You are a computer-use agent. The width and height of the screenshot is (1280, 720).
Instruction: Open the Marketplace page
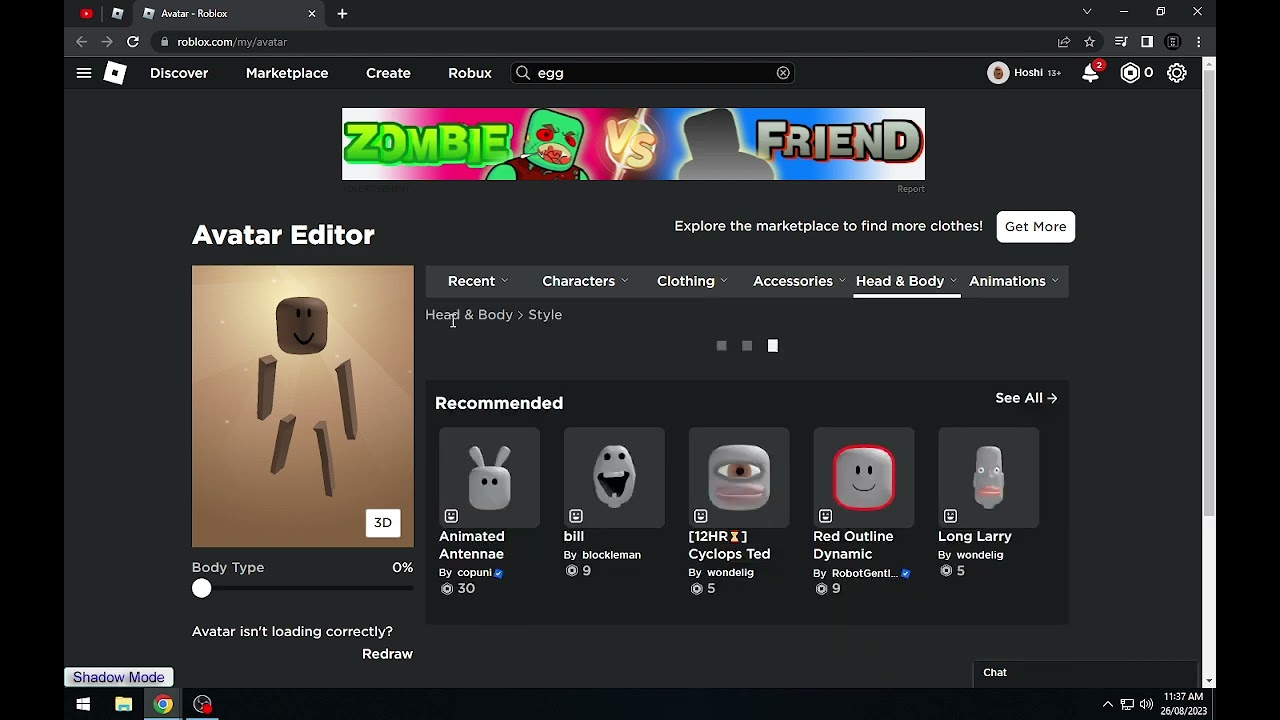287,73
